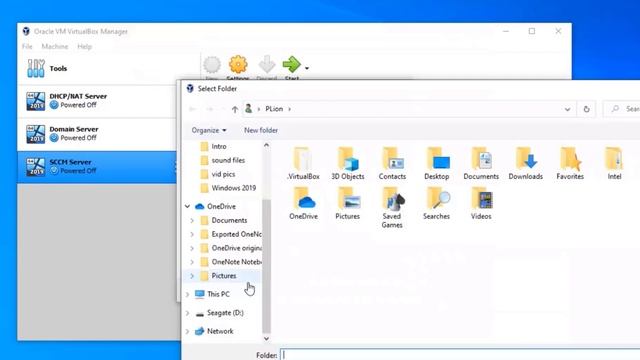Select DHCP/NAT Server virtual machine
The height and width of the screenshot is (360, 640).
coord(97,101)
